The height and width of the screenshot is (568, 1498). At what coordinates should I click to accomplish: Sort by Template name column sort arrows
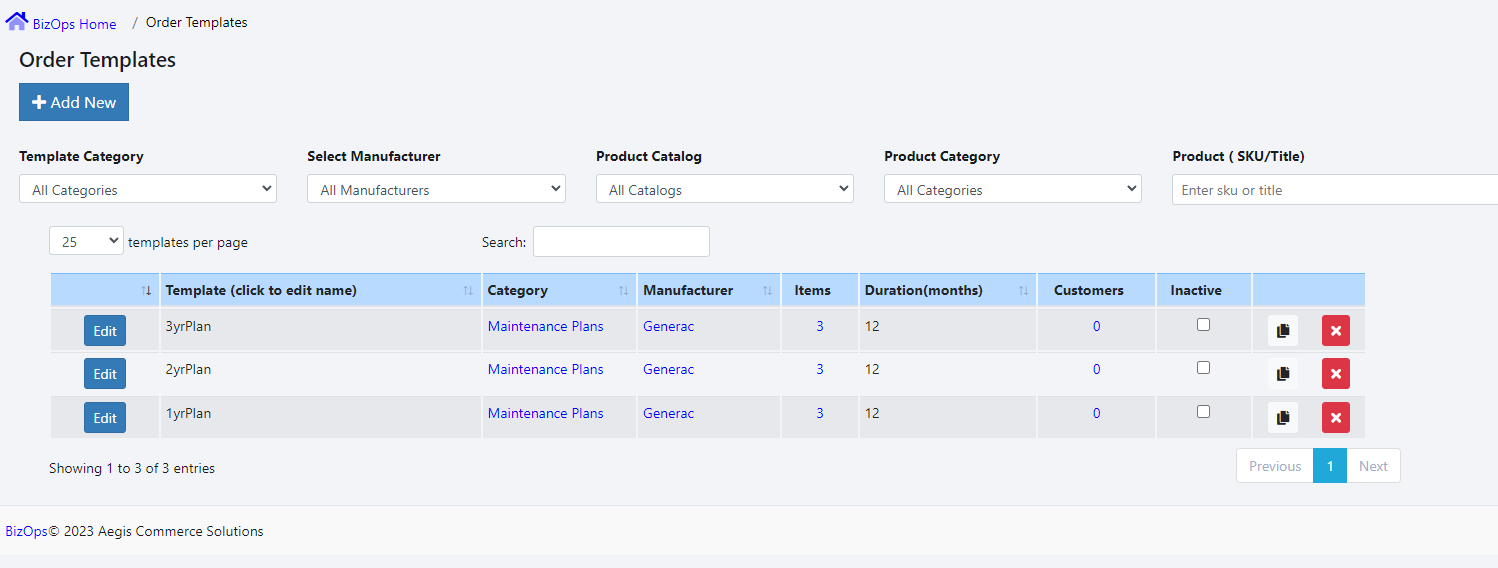pos(468,291)
